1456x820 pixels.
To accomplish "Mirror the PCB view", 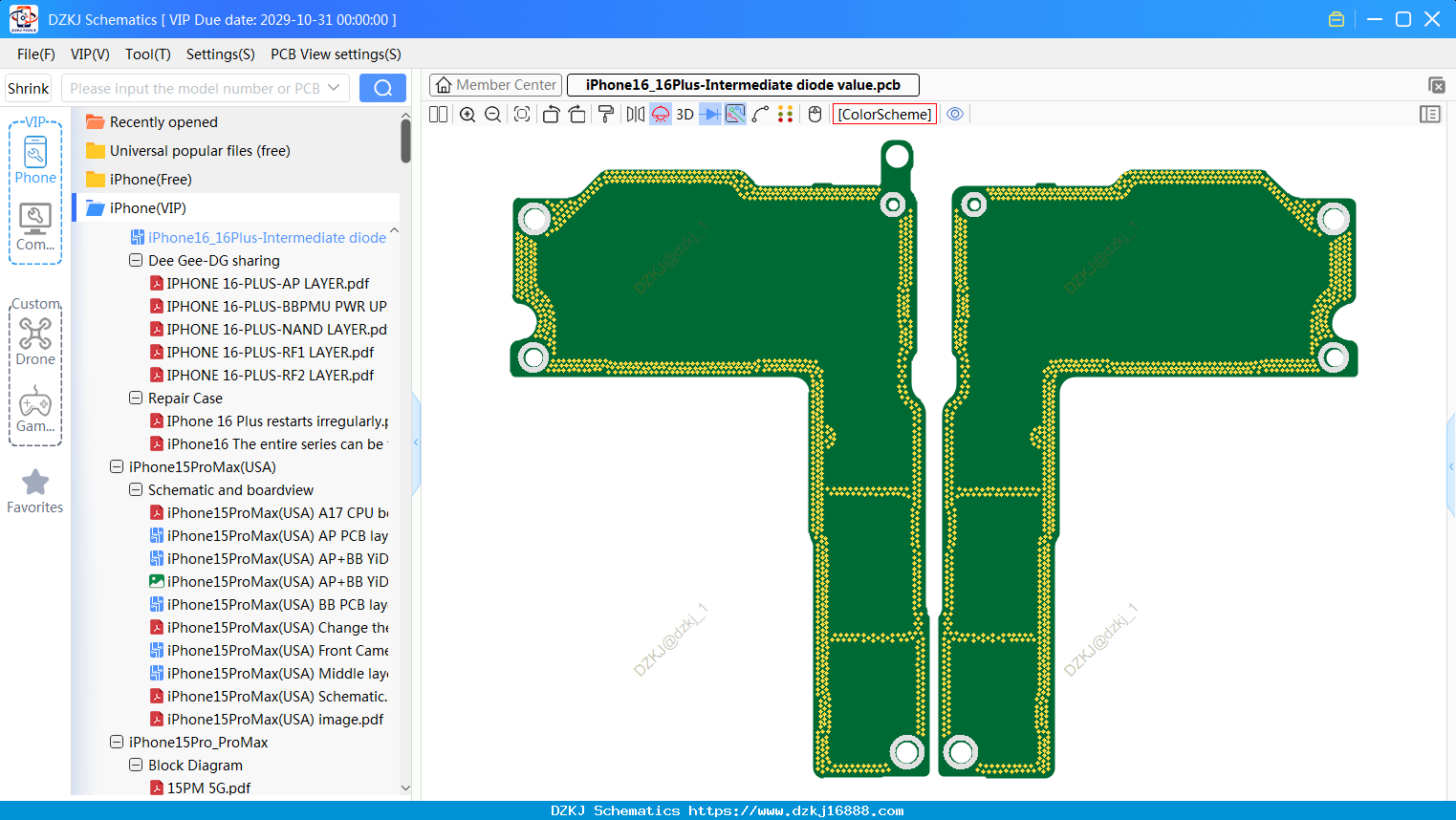I will coord(636,114).
